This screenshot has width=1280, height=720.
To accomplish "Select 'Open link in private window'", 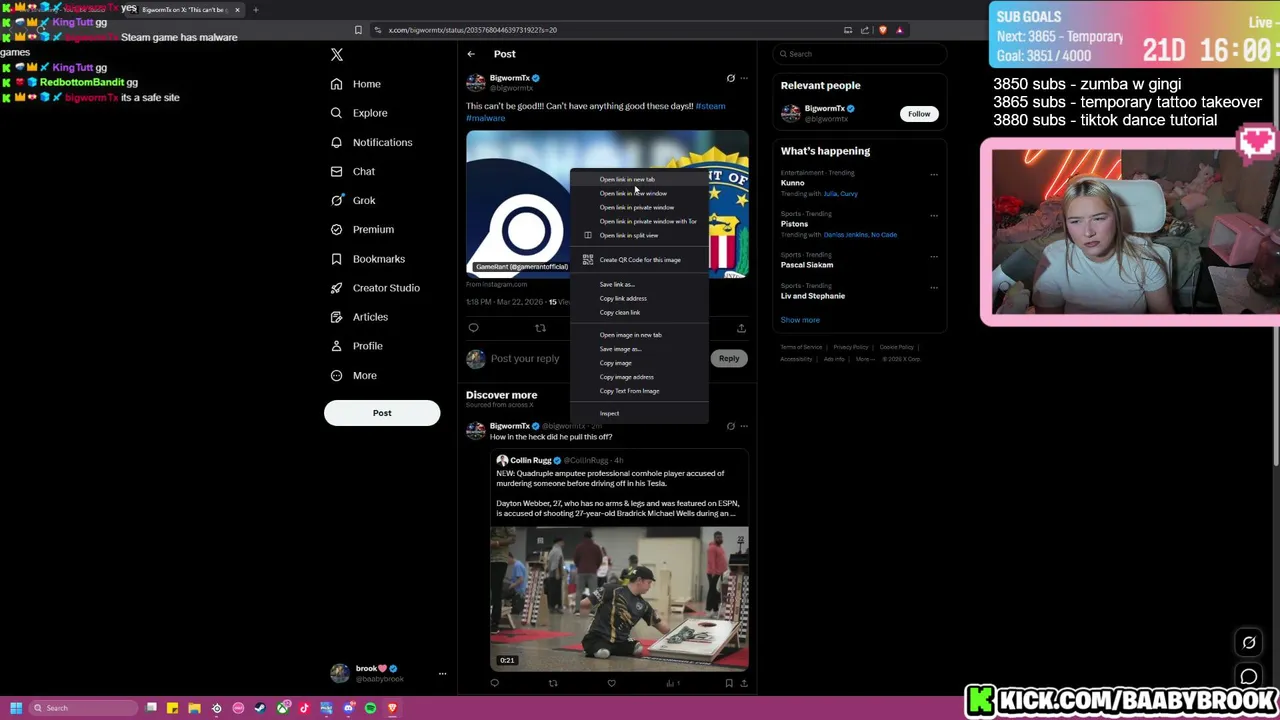I will coord(639,207).
